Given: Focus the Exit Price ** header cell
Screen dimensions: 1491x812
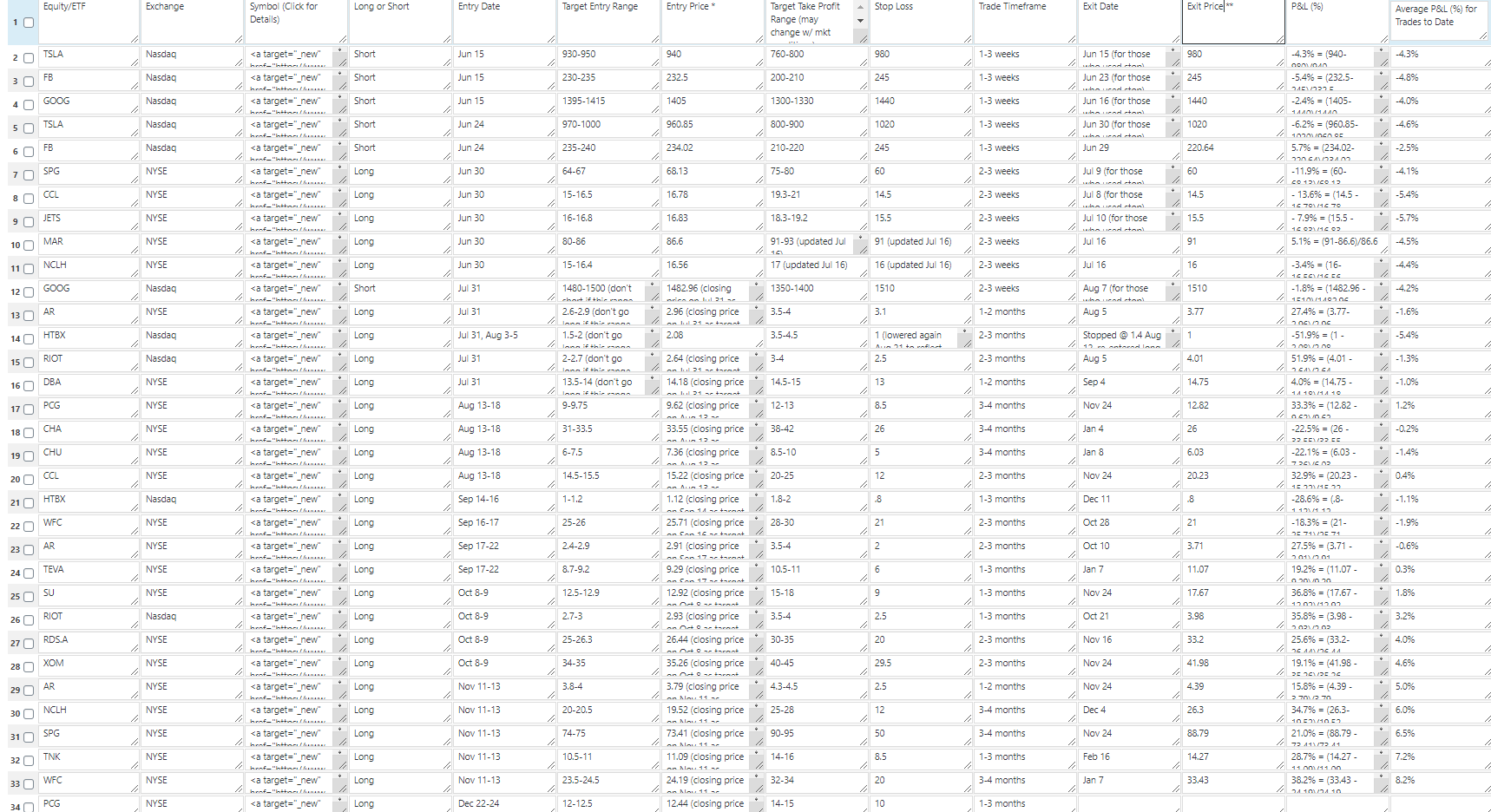Looking at the screenshot, I should pyautogui.click(x=1234, y=22).
